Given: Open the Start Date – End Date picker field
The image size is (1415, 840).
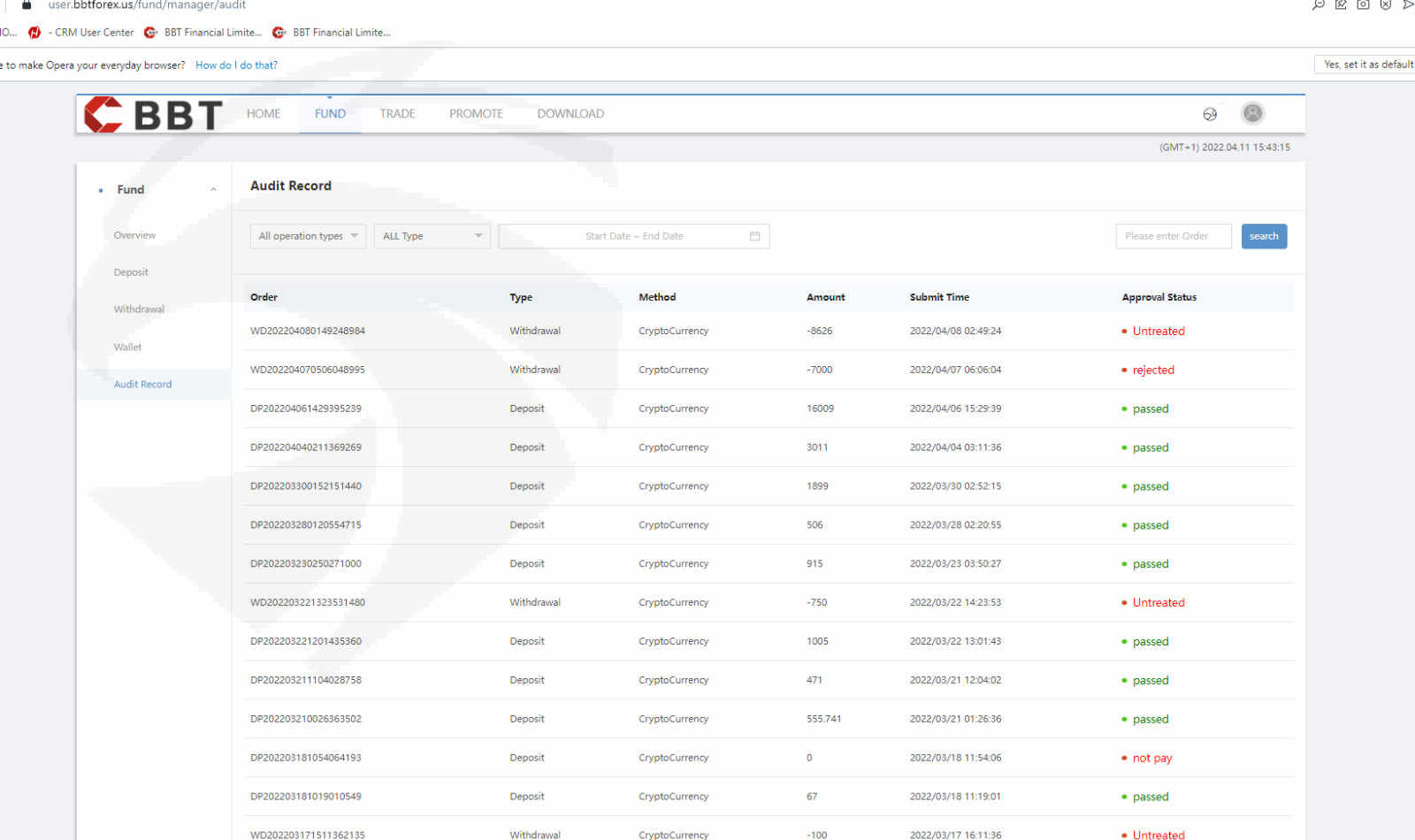Looking at the screenshot, I should (633, 236).
